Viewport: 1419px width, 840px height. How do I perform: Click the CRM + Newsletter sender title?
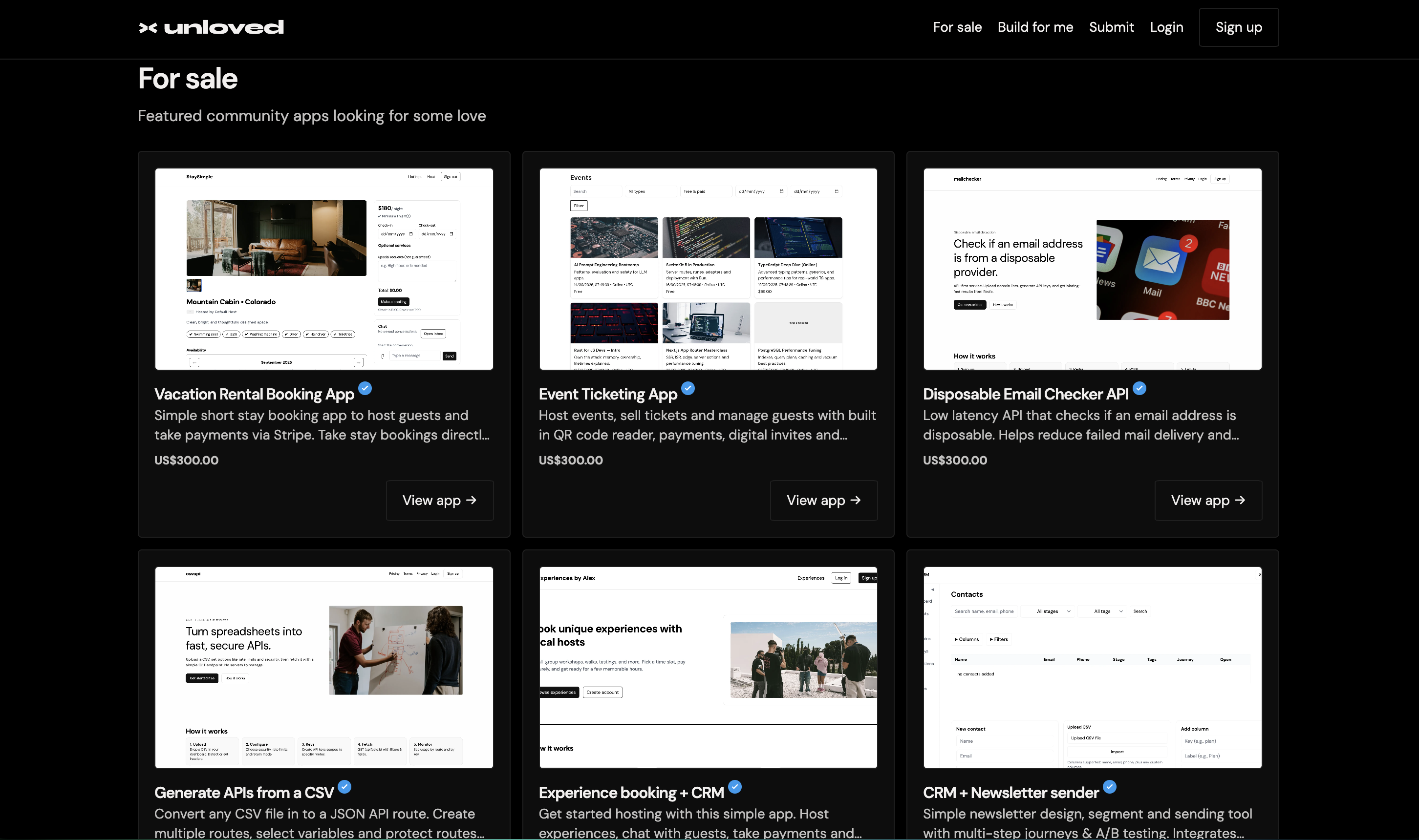1010,793
